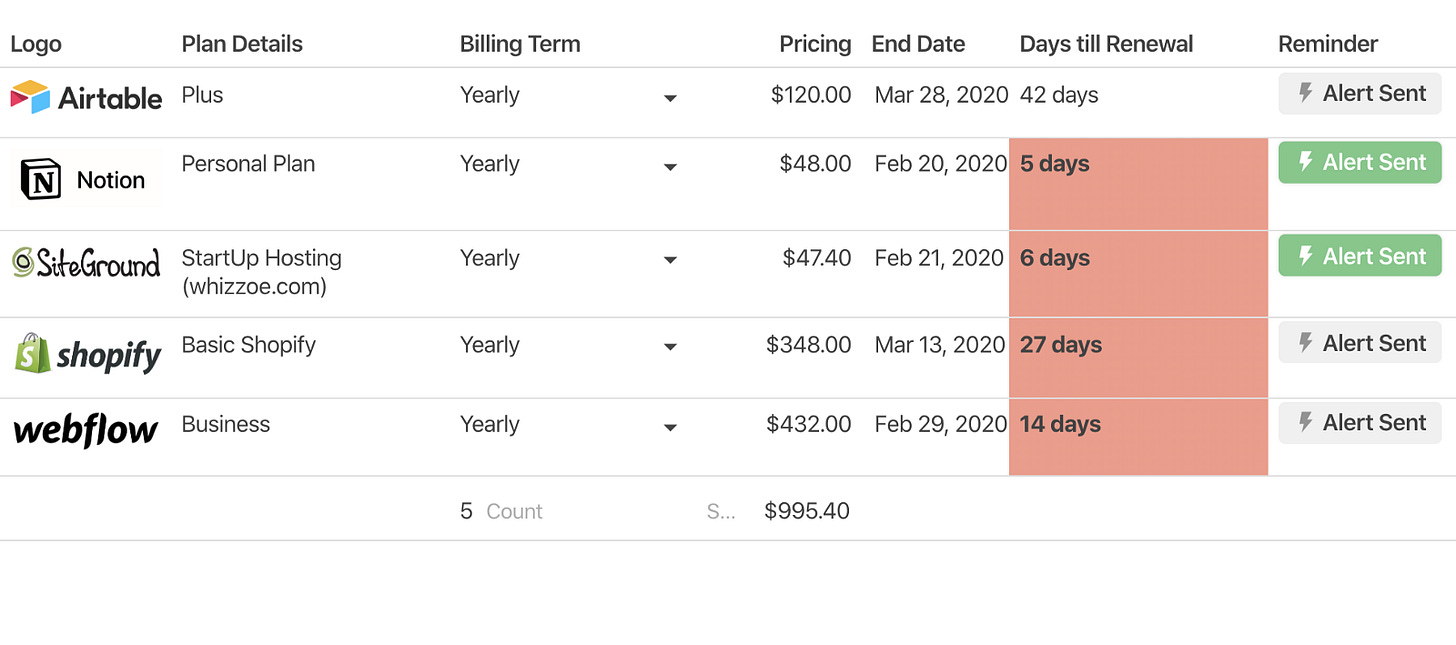The width and height of the screenshot is (1456, 645).
Task: Open Billing Term dropdown for Airtable row
Action: tap(670, 98)
